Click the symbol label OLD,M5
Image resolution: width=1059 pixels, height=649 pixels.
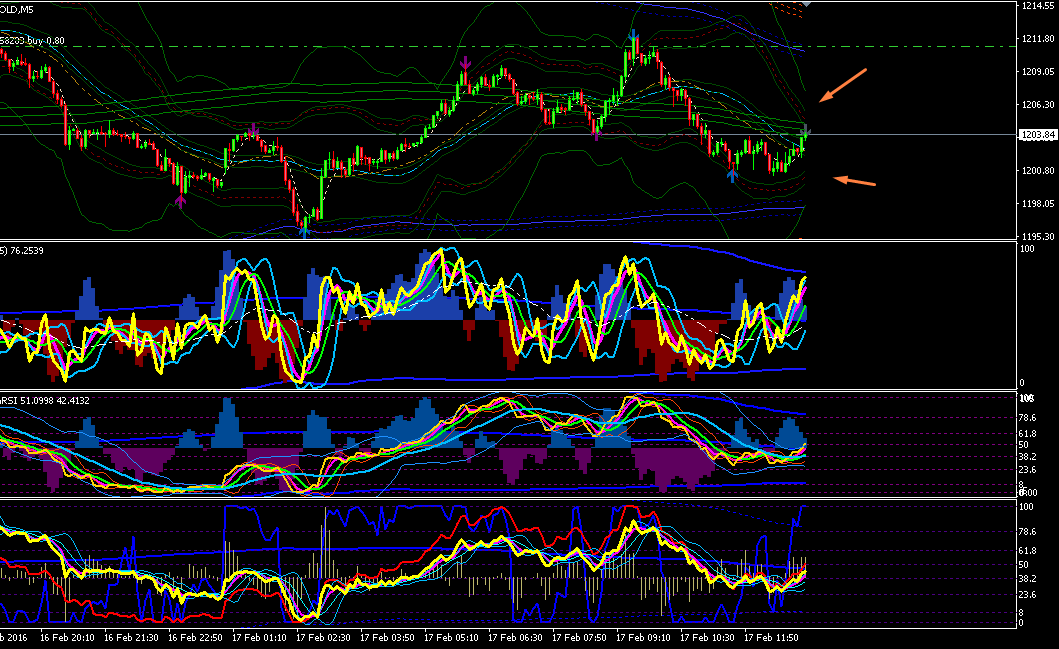17,9
